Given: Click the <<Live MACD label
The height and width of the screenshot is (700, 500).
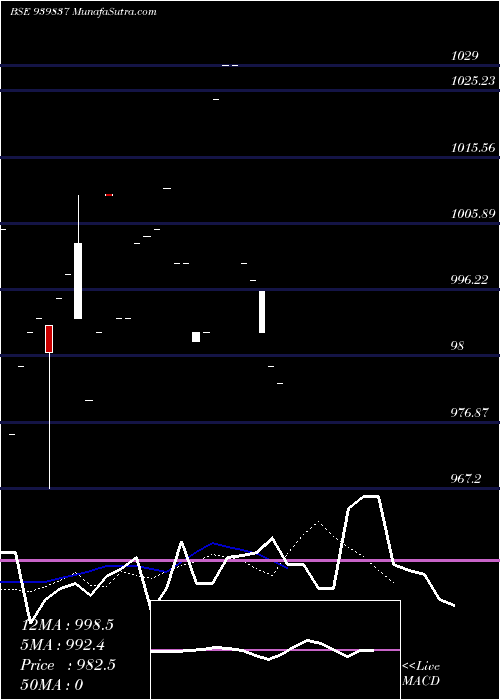Looking at the screenshot, I should (421, 673).
